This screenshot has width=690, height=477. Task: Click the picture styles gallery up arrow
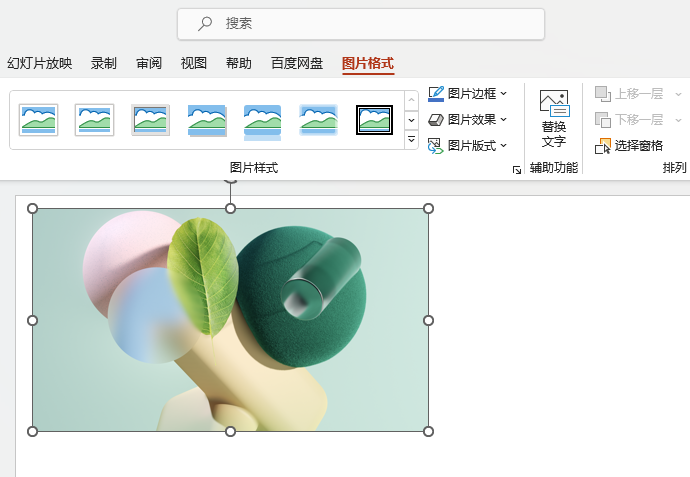click(411, 100)
